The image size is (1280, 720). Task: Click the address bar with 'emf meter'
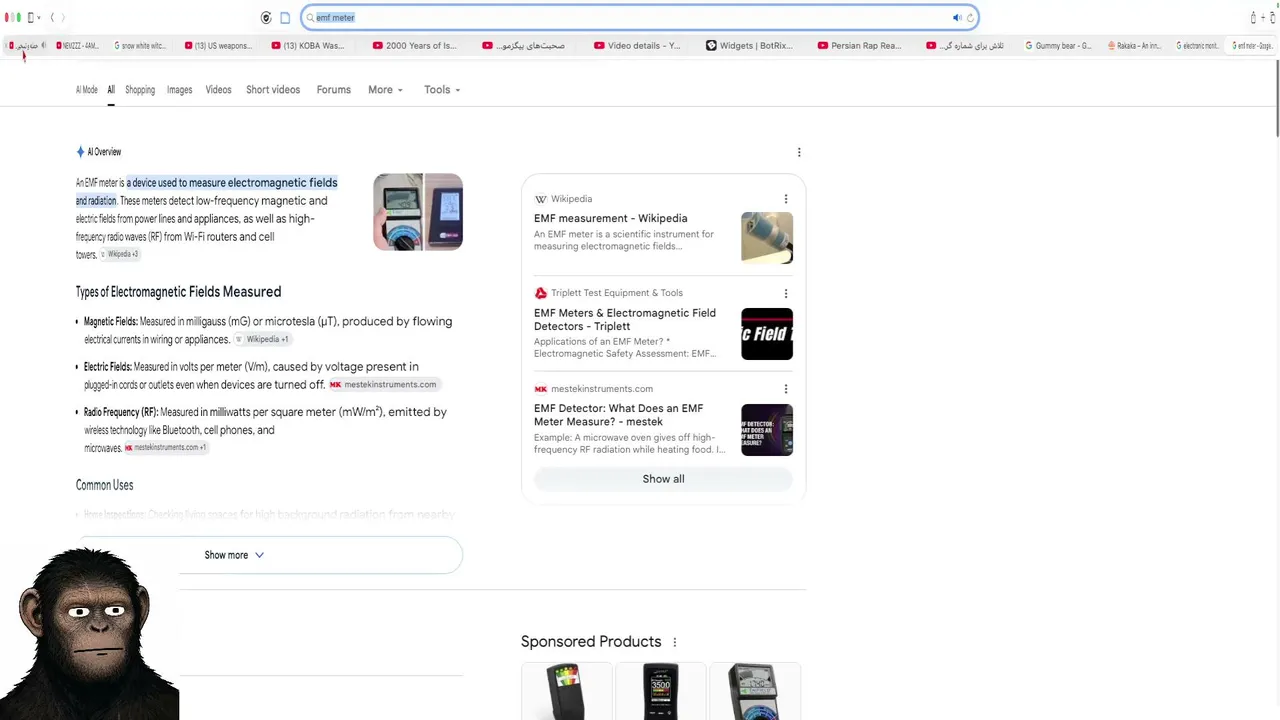click(640, 17)
